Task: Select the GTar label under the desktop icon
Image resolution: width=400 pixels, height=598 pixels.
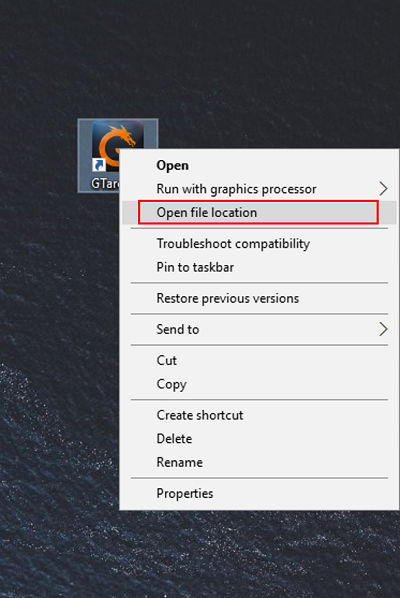Action: coord(105,183)
